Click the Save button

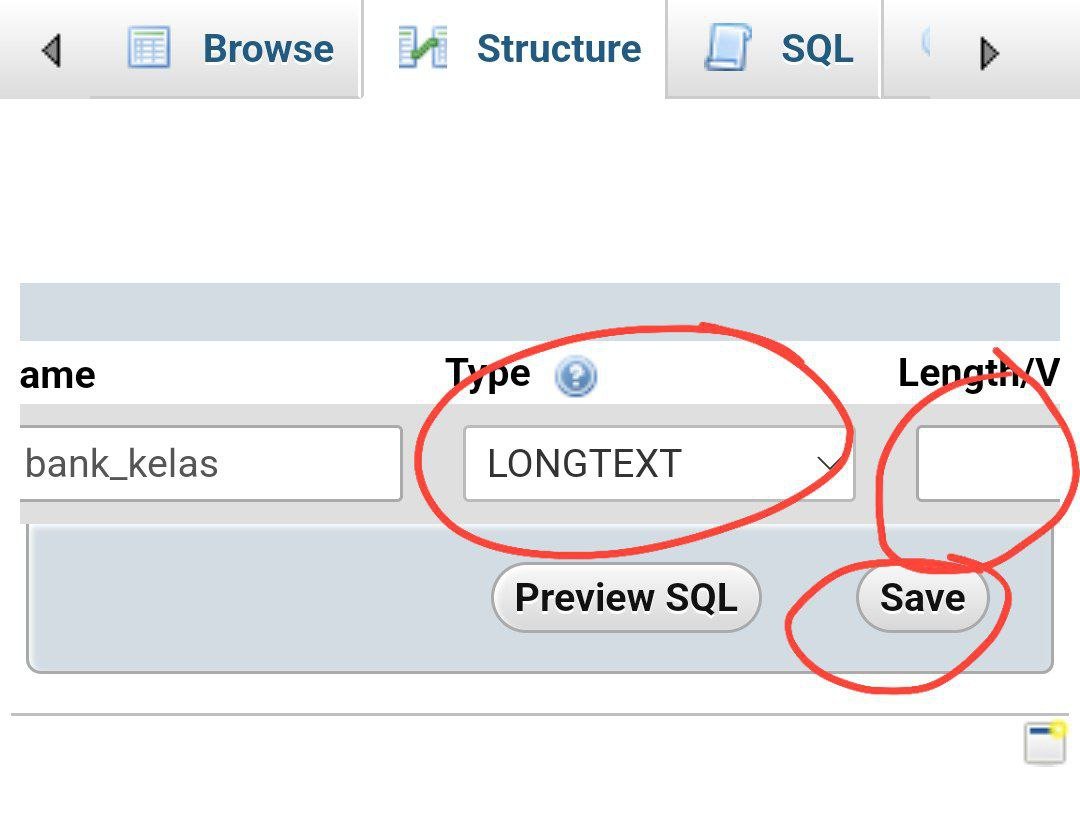[922, 598]
